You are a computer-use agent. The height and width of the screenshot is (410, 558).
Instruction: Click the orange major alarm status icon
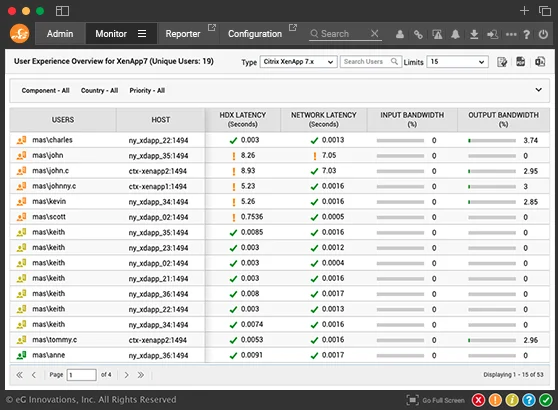coord(495,400)
